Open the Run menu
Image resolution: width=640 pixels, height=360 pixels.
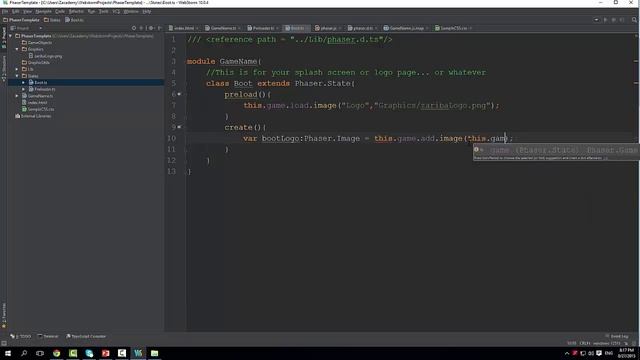tap(91, 11)
